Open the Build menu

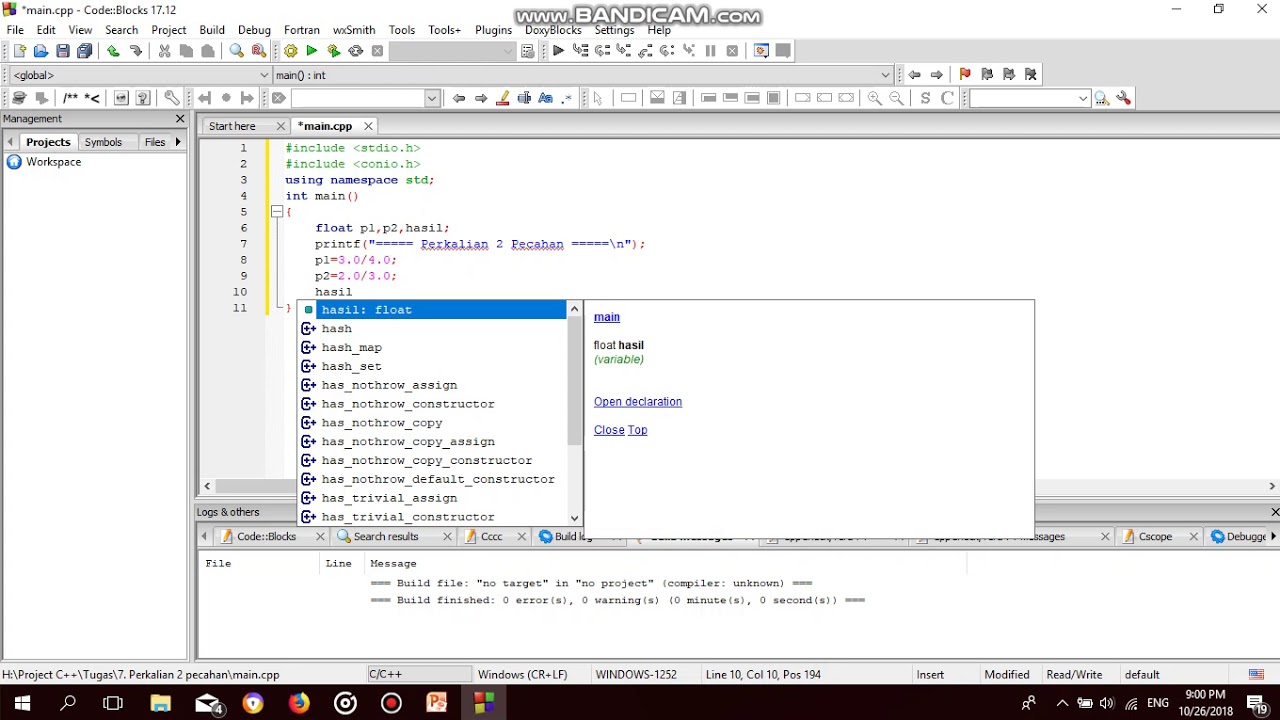click(x=212, y=30)
